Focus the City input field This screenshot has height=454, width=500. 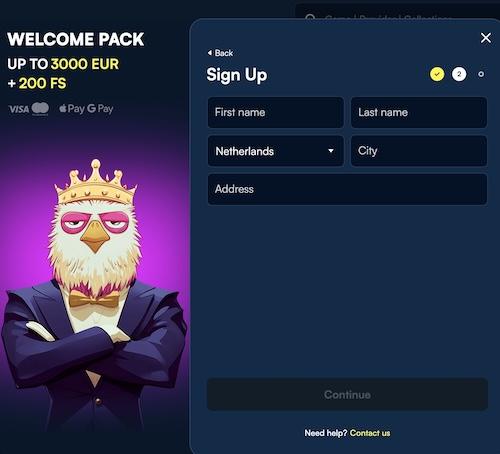[419, 151]
